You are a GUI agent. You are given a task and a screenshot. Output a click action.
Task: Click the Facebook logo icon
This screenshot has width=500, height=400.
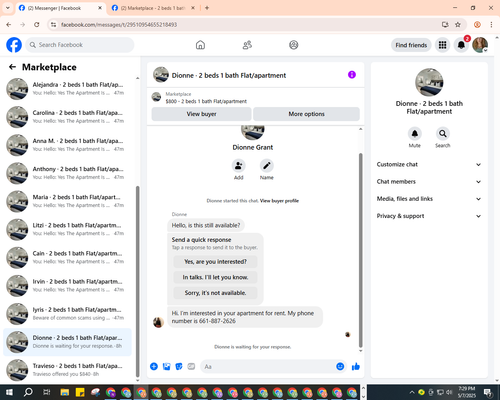[x=14, y=45]
